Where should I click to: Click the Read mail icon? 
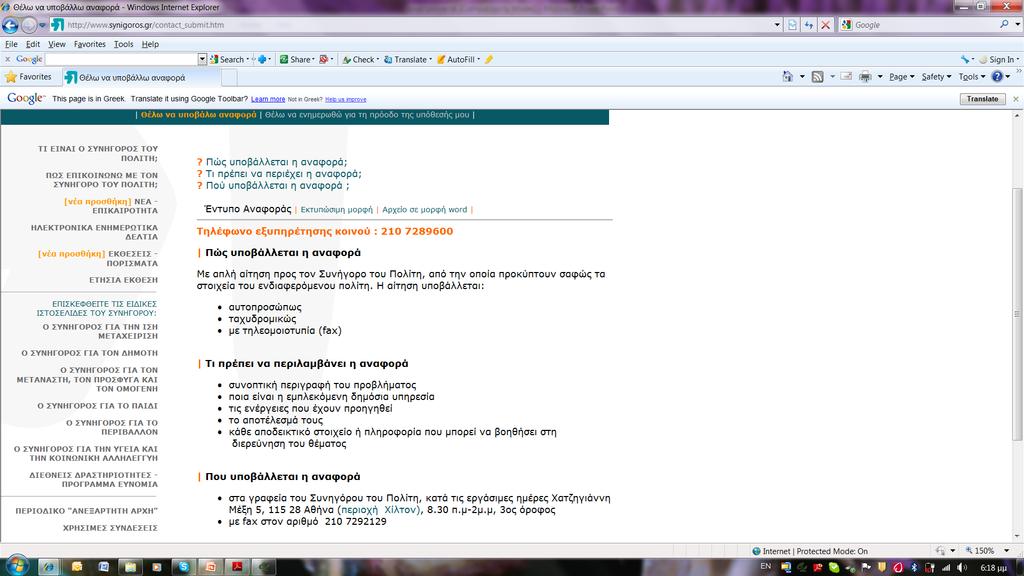(846, 76)
